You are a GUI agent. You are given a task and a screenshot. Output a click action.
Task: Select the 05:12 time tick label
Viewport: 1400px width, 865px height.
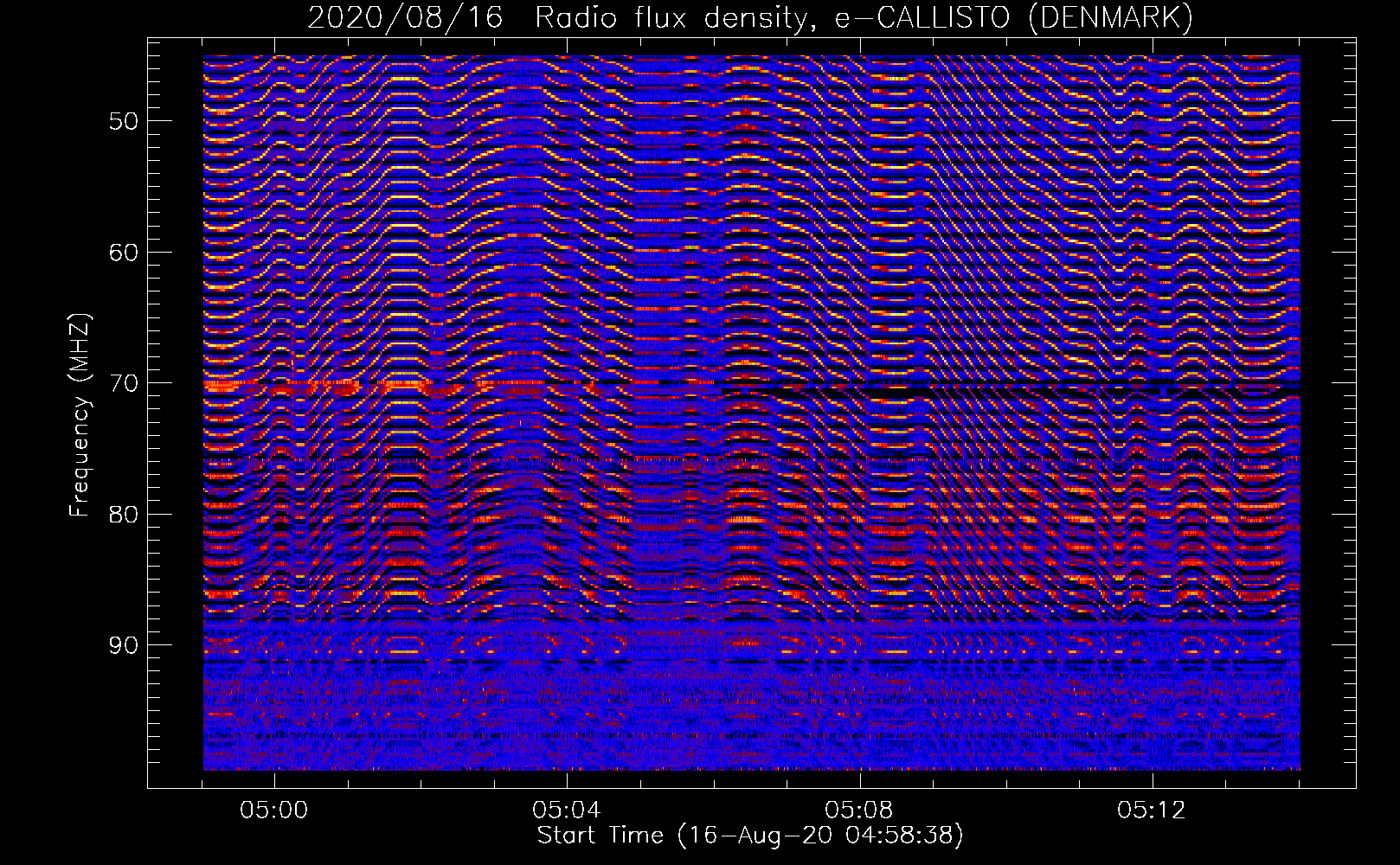(1152, 811)
